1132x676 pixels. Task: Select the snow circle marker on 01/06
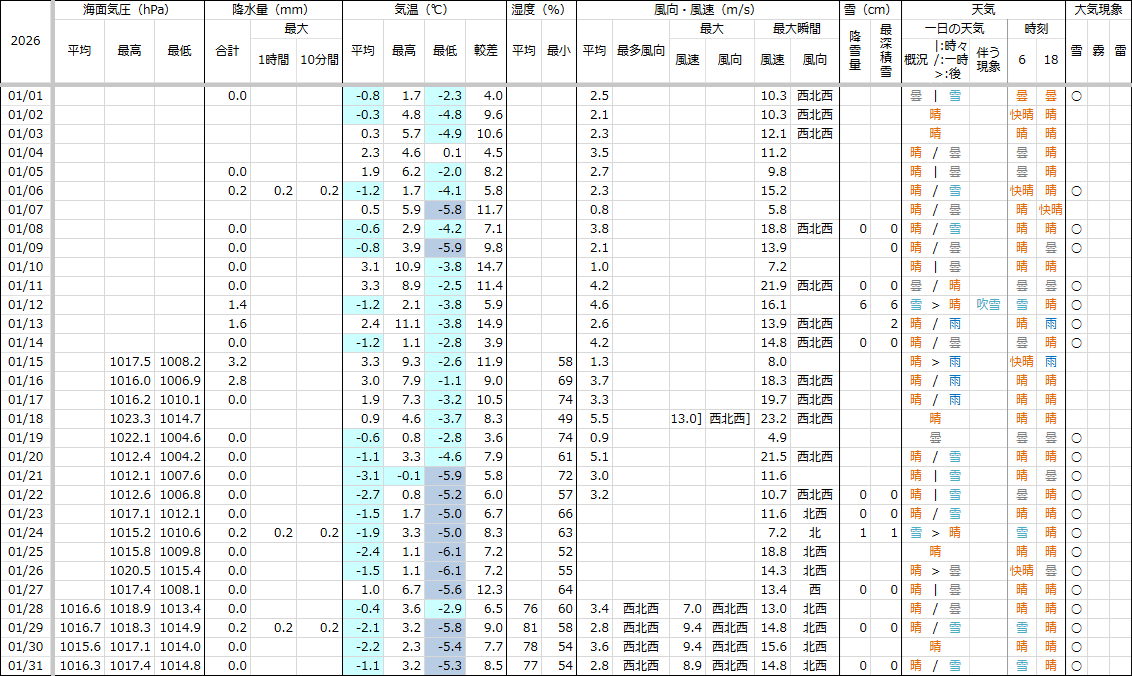(x=1076, y=191)
